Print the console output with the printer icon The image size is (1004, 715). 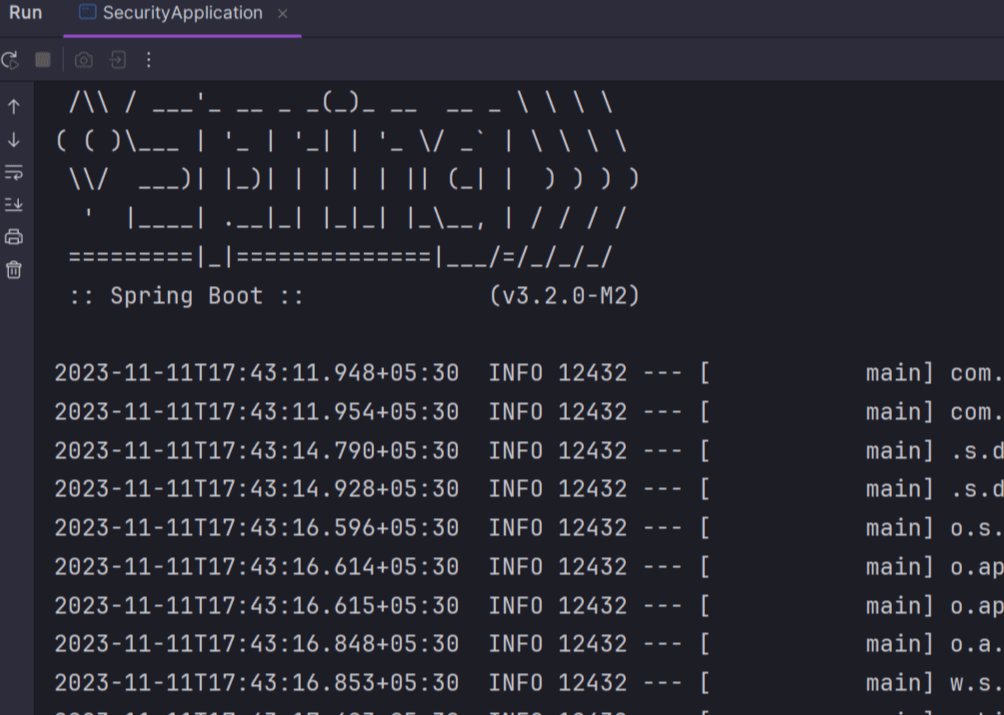14,237
